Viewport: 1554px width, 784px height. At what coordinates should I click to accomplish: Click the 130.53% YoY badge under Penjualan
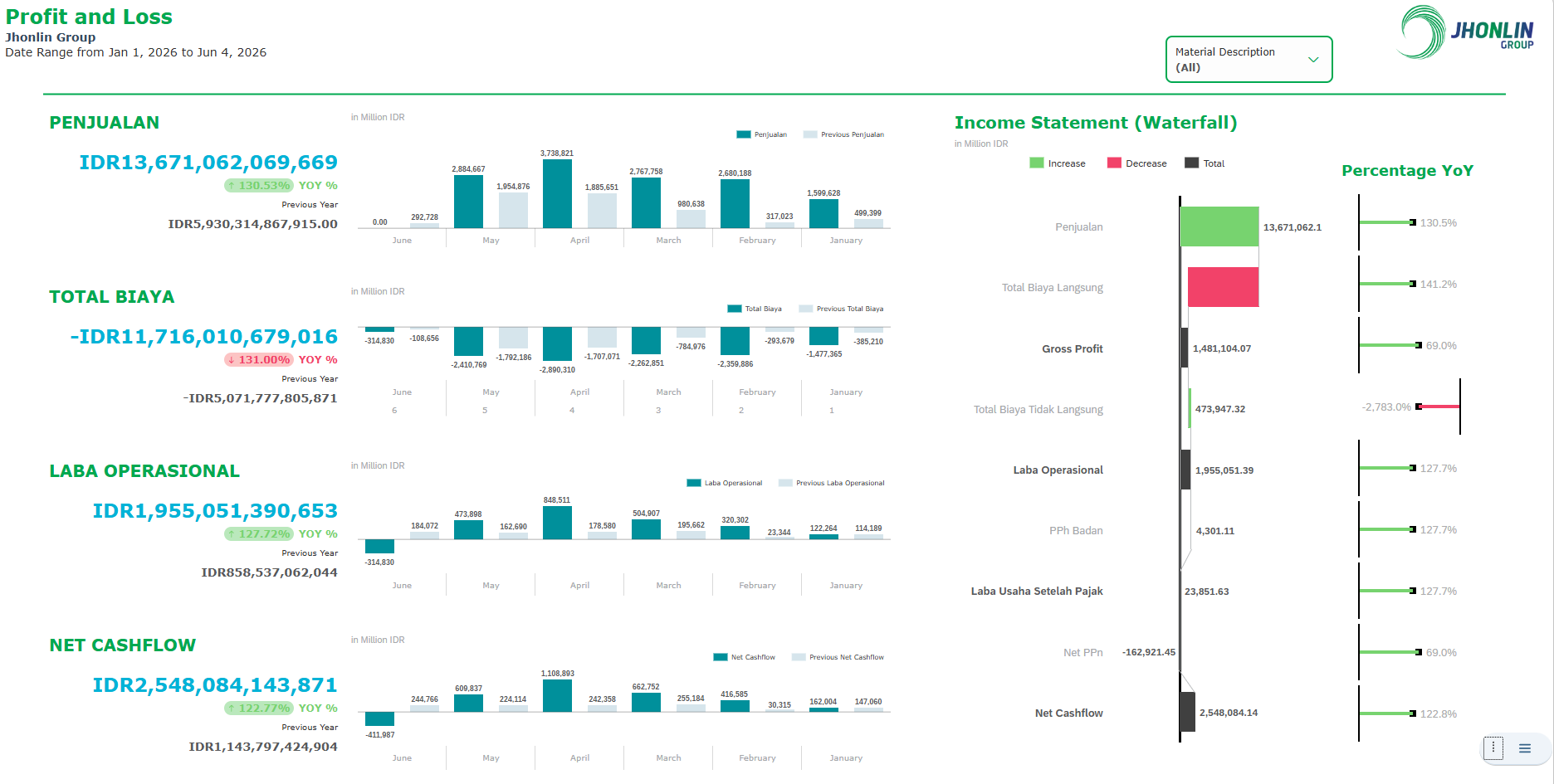258,186
